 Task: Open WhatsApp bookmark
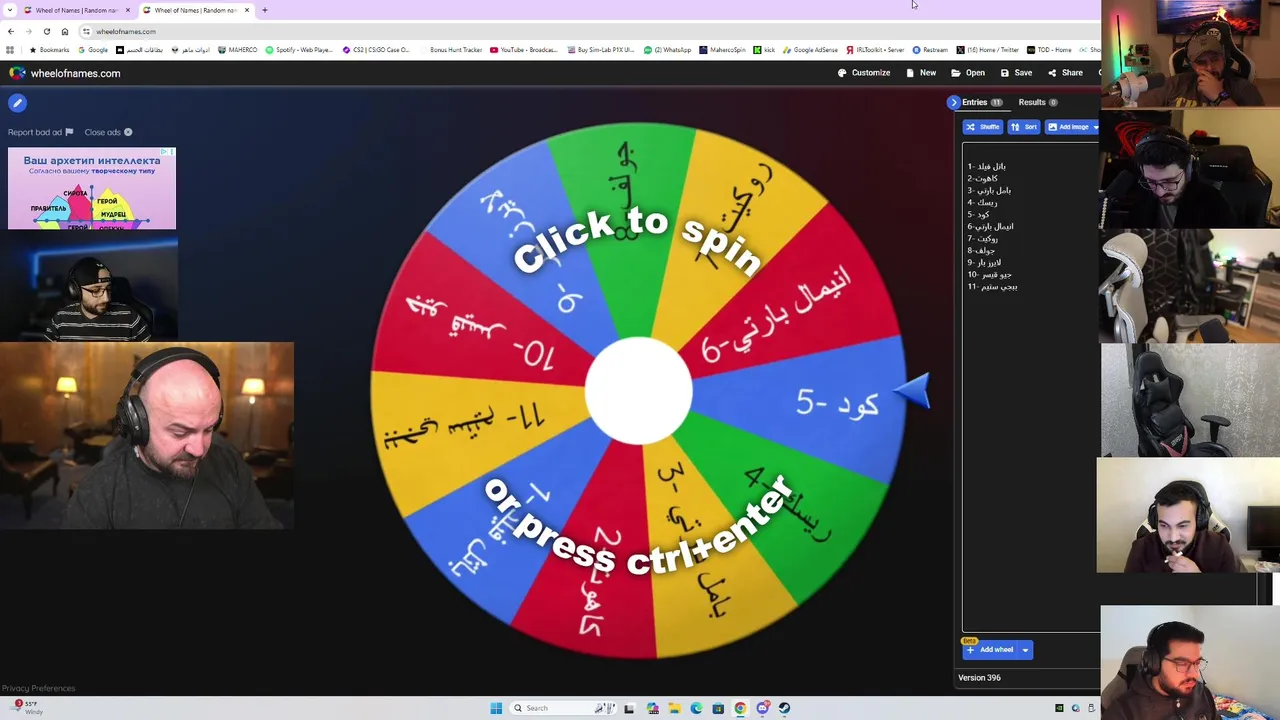click(668, 50)
